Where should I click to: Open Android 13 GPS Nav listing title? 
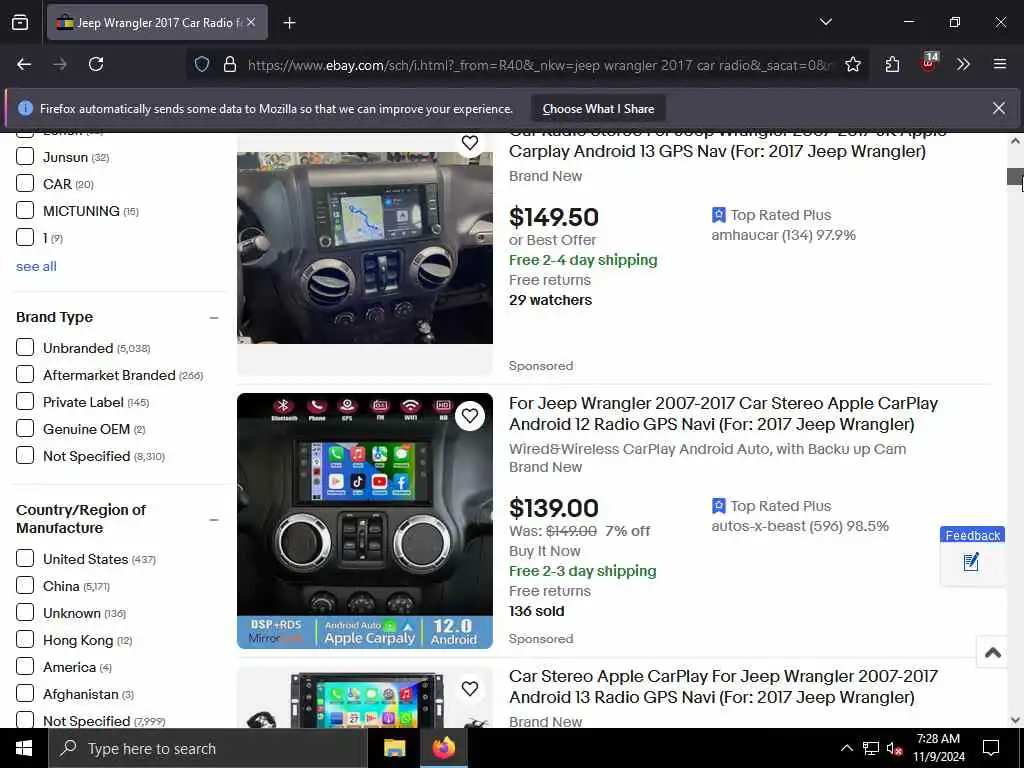click(x=727, y=142)
